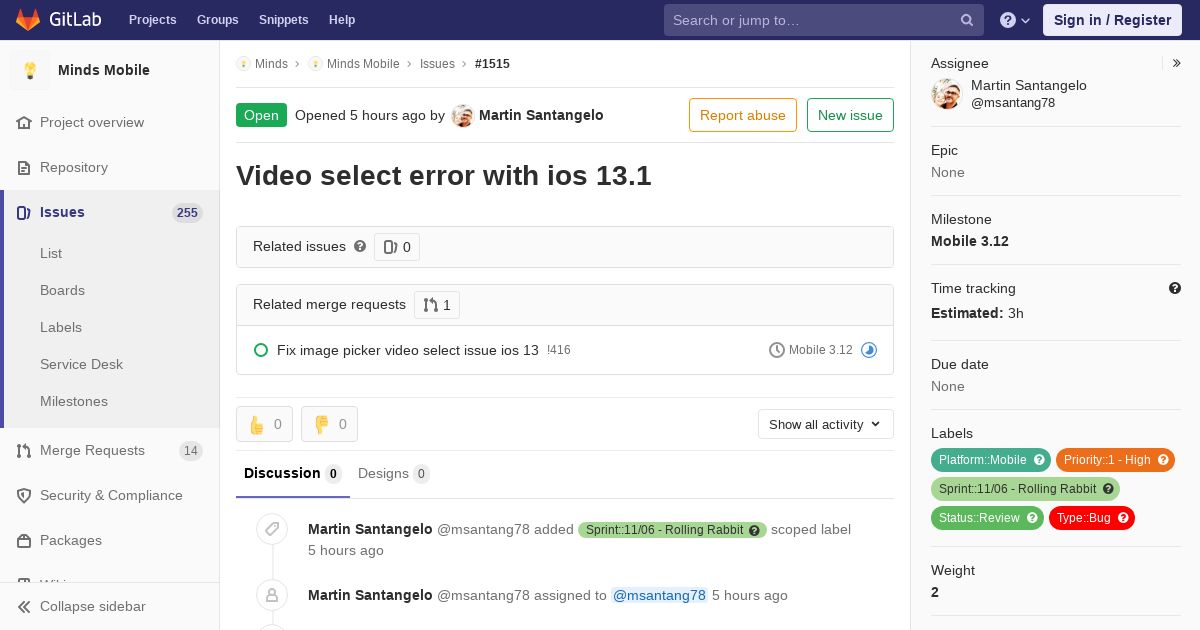
Task: Open the Help menu item
Action: click(x=342, y=20)
